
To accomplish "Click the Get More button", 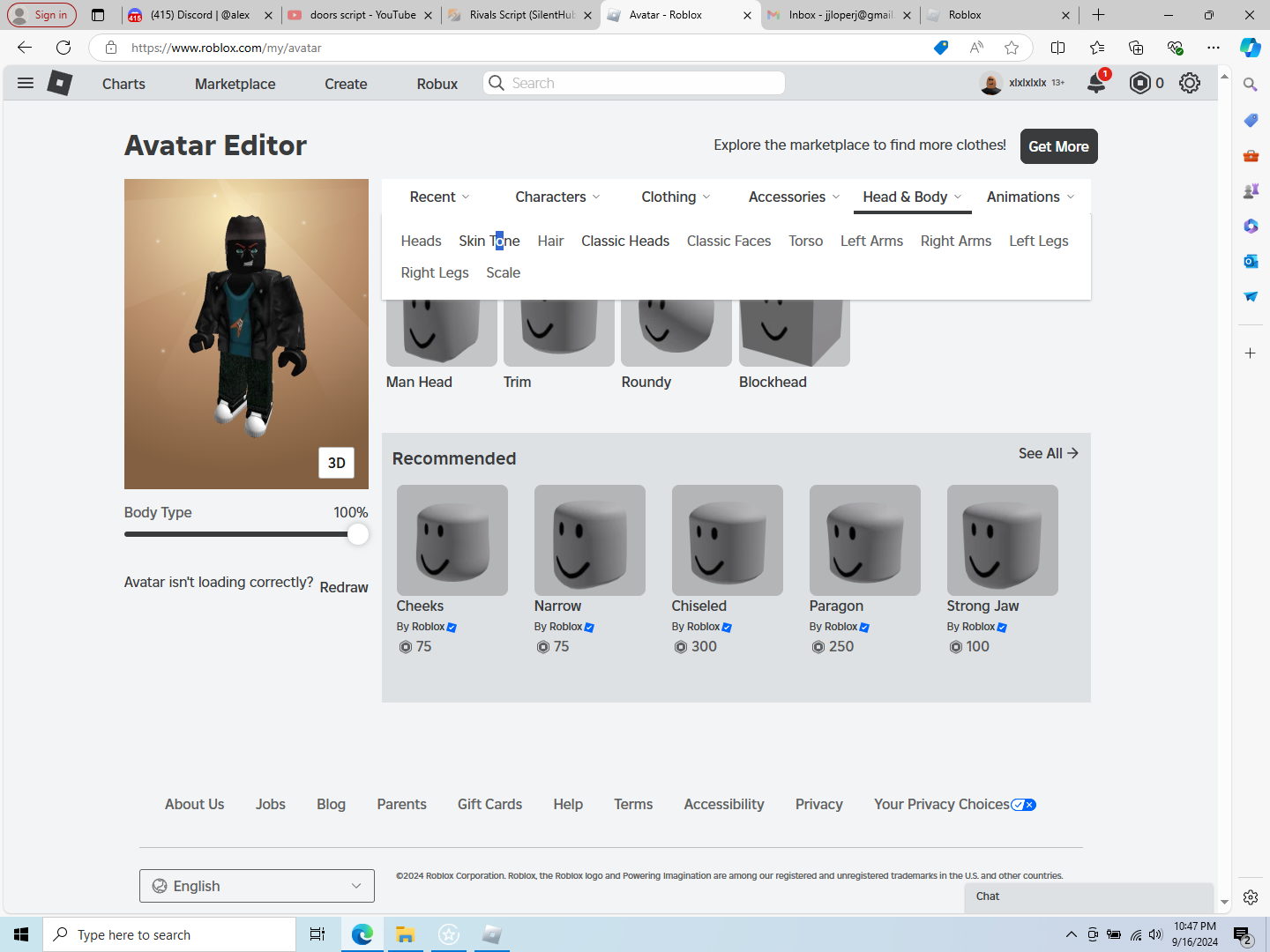I will point(1058,146).
